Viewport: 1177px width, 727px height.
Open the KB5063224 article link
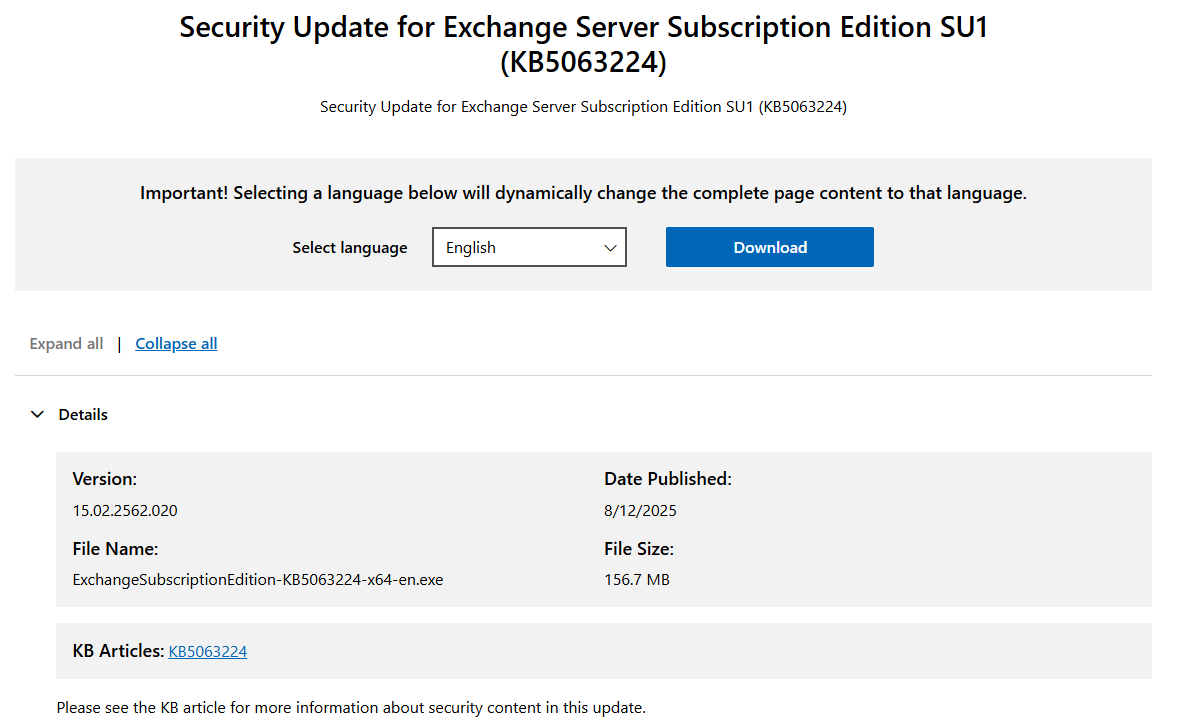pos(208,651)
